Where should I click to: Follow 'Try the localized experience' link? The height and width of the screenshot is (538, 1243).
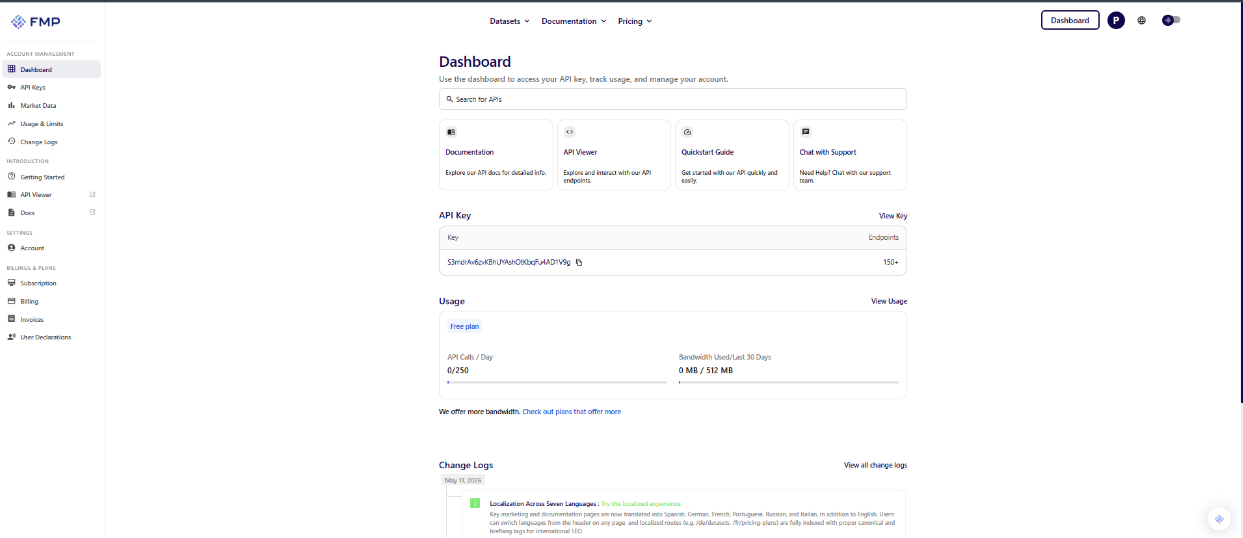click(640, 503)
